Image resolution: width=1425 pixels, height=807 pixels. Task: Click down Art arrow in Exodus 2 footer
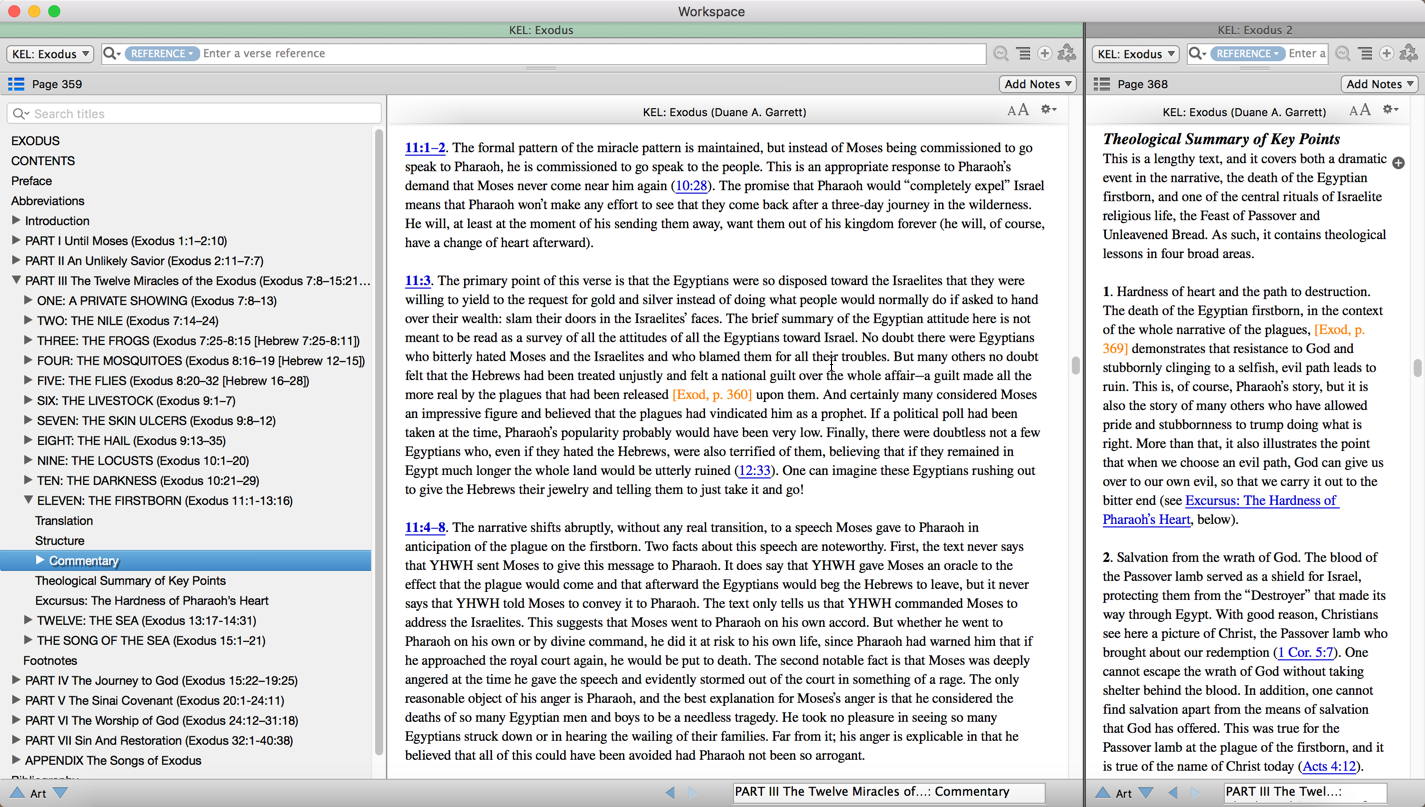click(x=1147, y=792)
